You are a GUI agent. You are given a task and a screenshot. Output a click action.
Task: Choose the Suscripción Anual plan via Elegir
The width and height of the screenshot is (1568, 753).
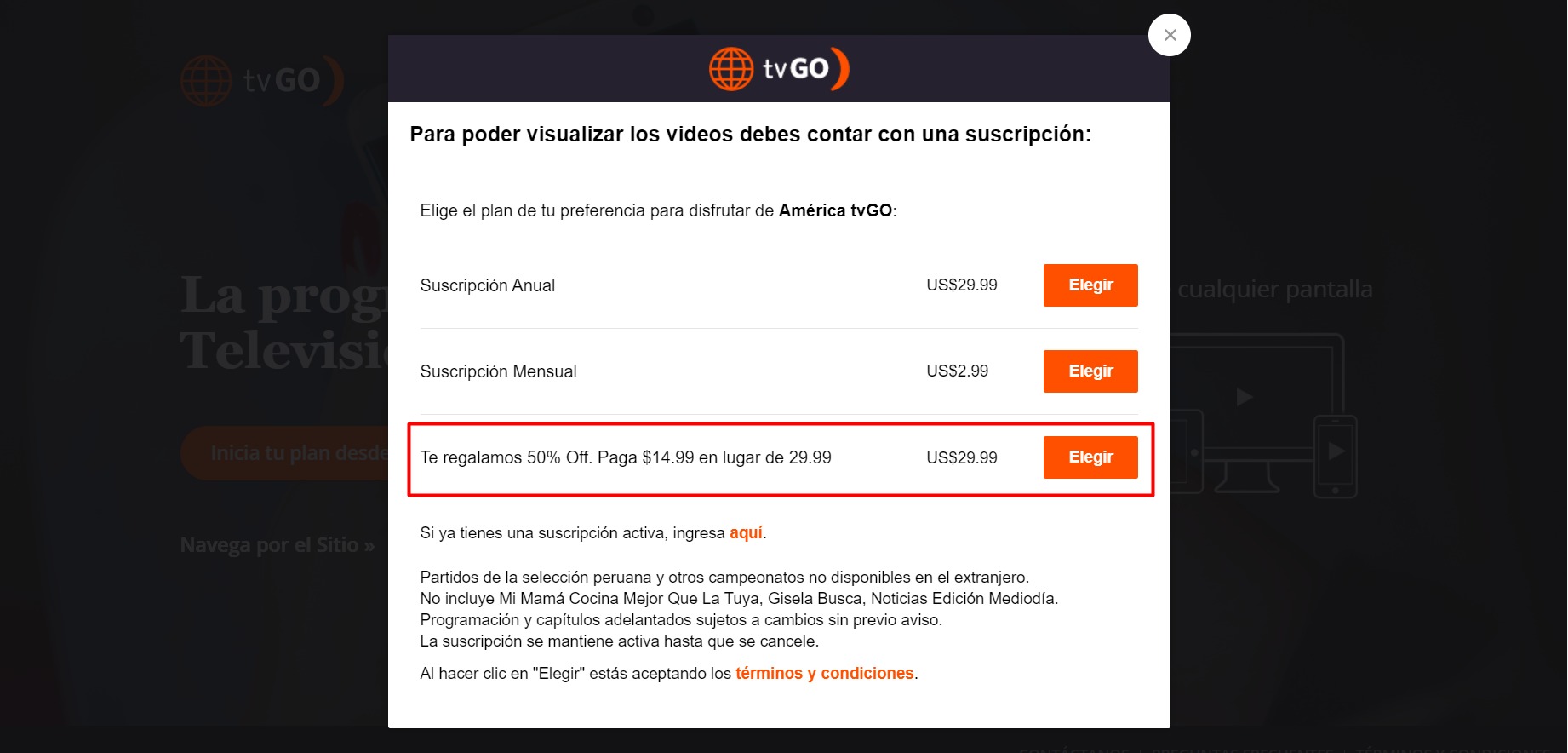[1090, 285]
